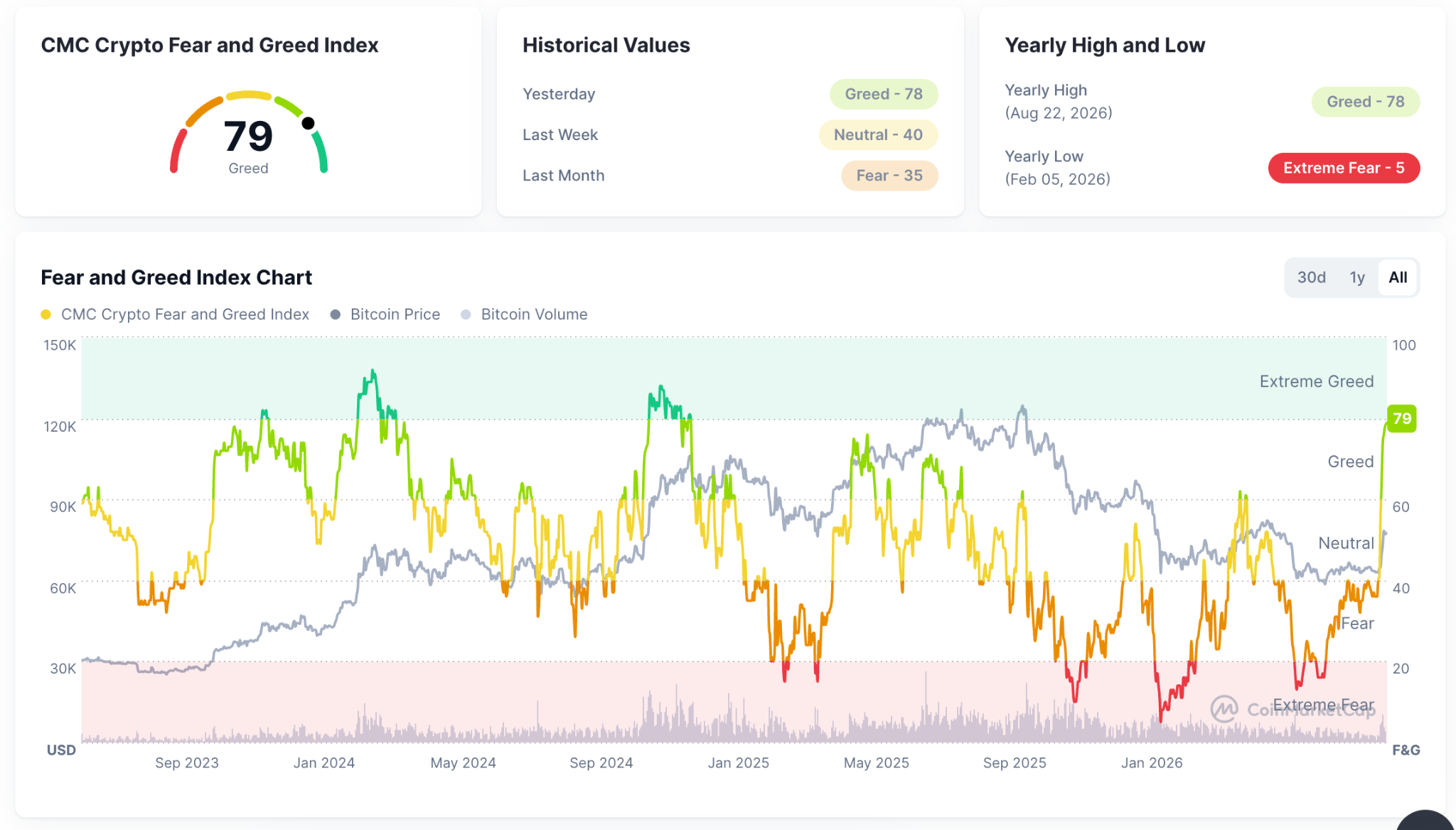Click the 120K price axis label
This screenshot has height=830, width=1456.
point(60,427)
